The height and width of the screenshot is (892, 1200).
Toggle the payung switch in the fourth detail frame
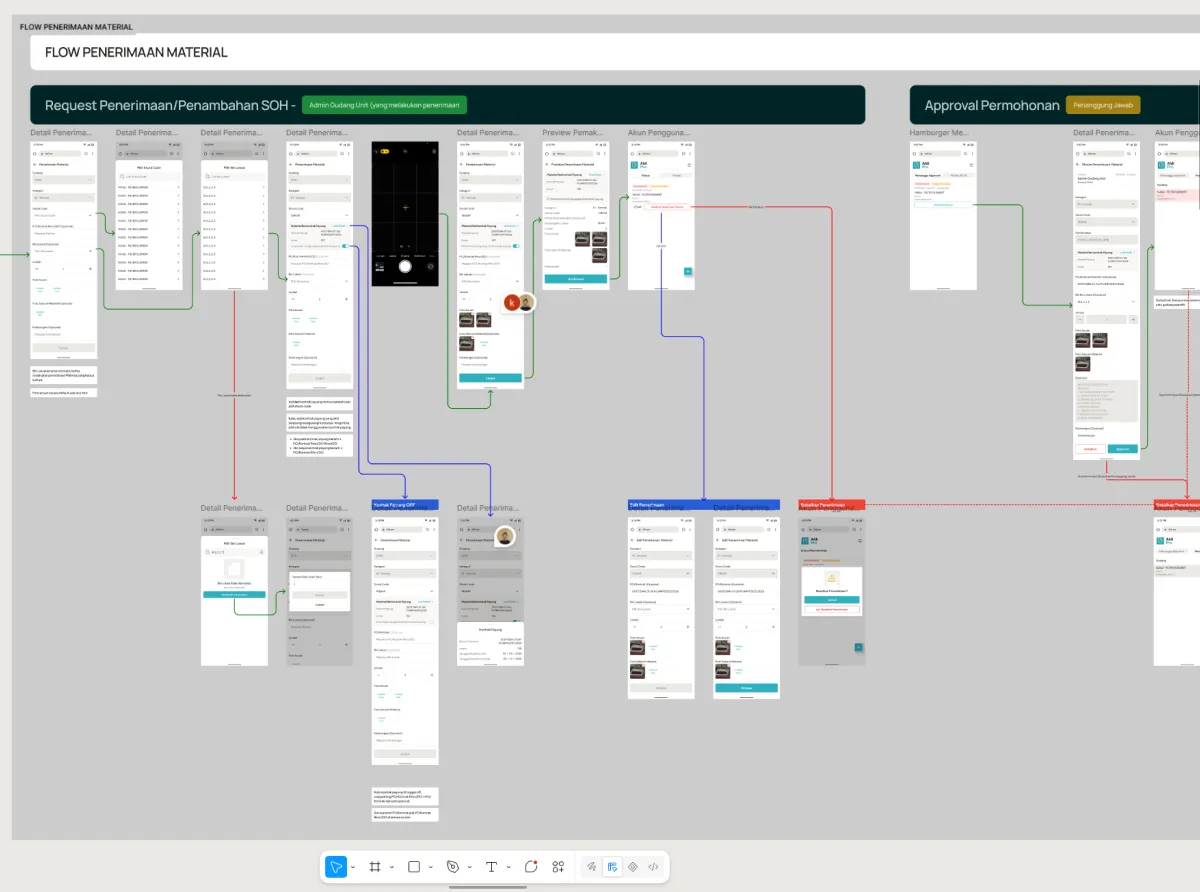tap(346, 245)
